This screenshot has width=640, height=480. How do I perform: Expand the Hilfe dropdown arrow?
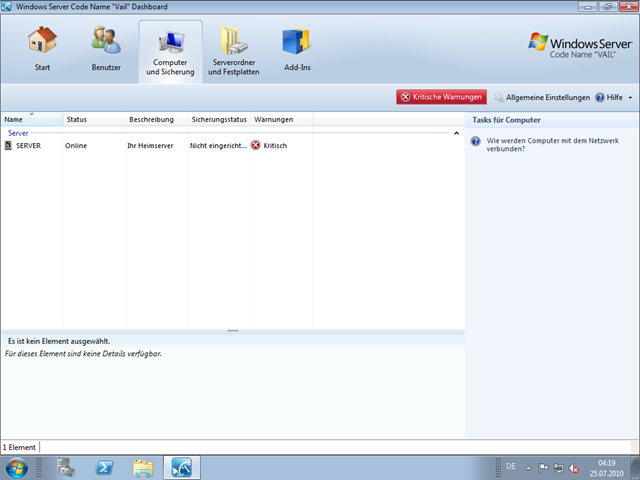coord(630,98)
